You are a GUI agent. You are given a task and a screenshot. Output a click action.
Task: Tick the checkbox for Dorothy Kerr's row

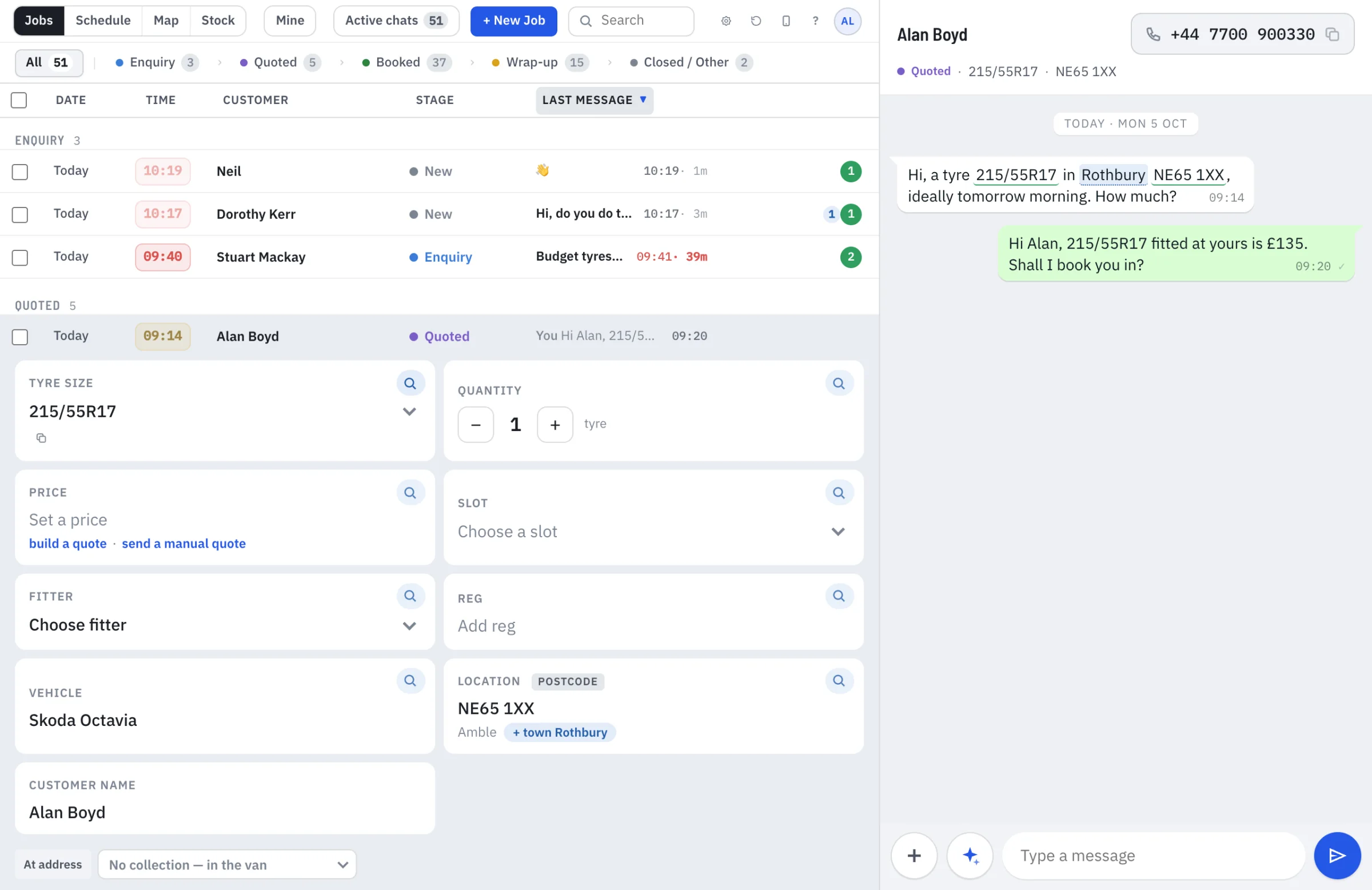tap(20, 214)
